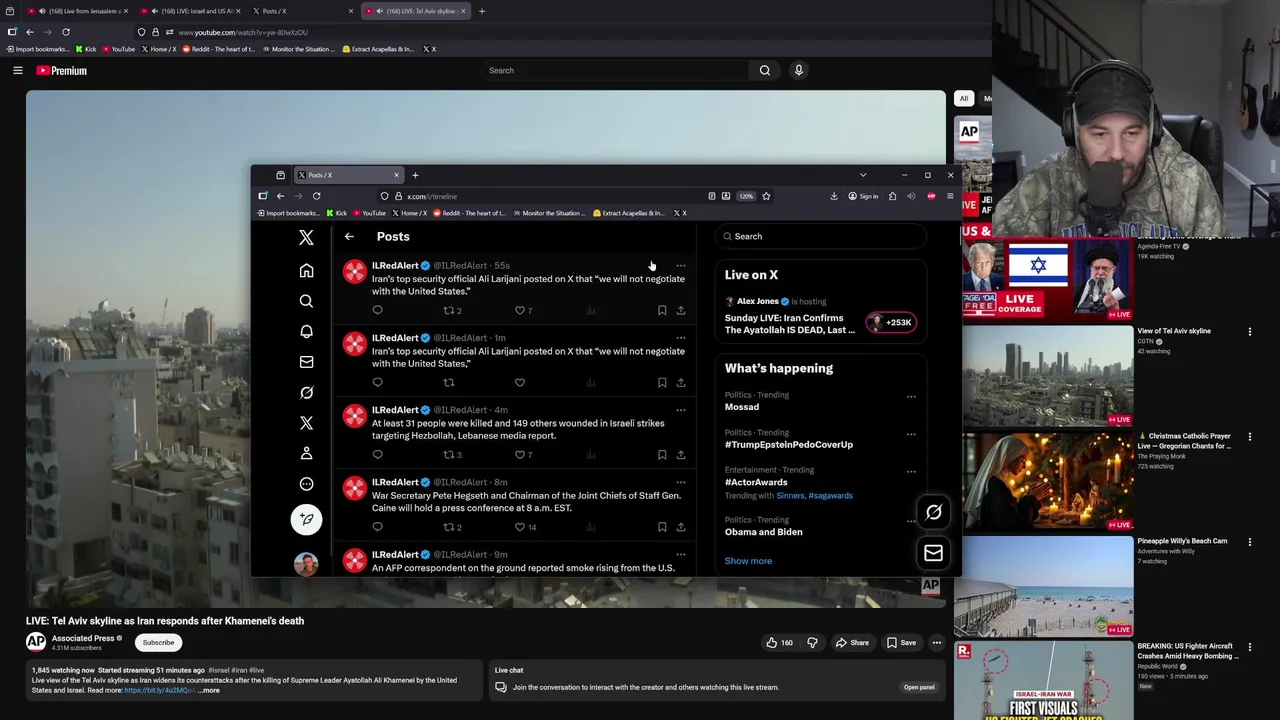Viewport: 1280px width, 720px height.
Task: Expand video description with ...more
Action: [208, 690]
